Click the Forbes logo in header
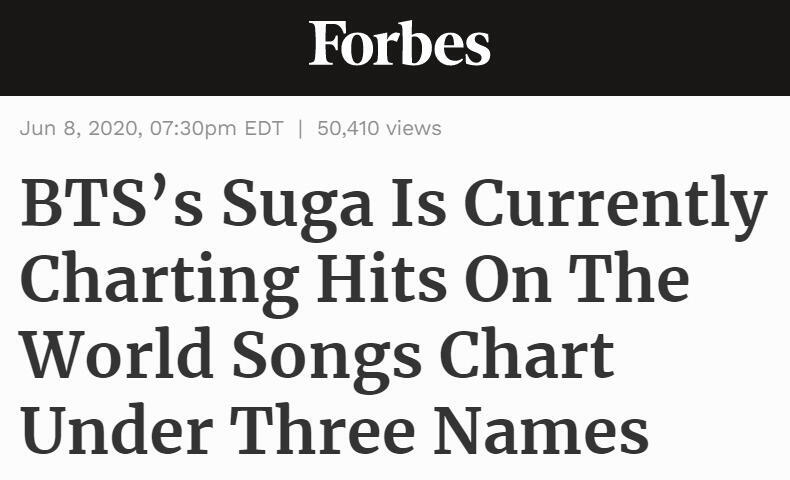790x480 pixels. click(399, 45)
